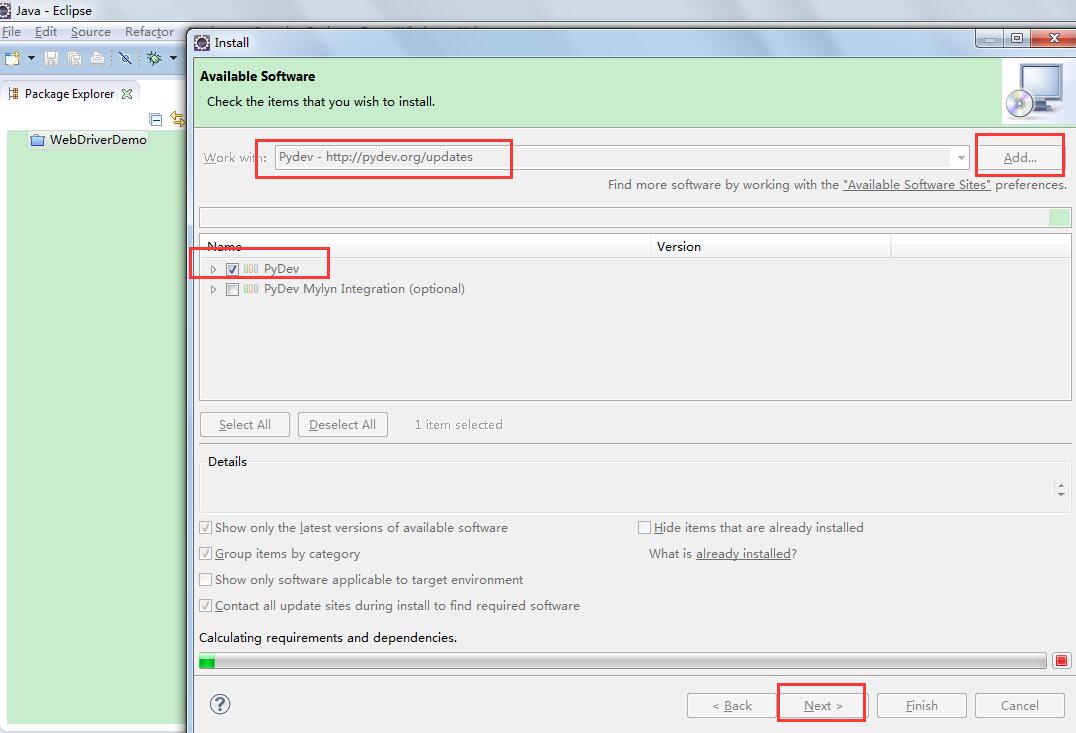Click the Eclipse application icon in title bar
Image resolution: width=1076 pixels, height=733 pixels.
point(5,10)
